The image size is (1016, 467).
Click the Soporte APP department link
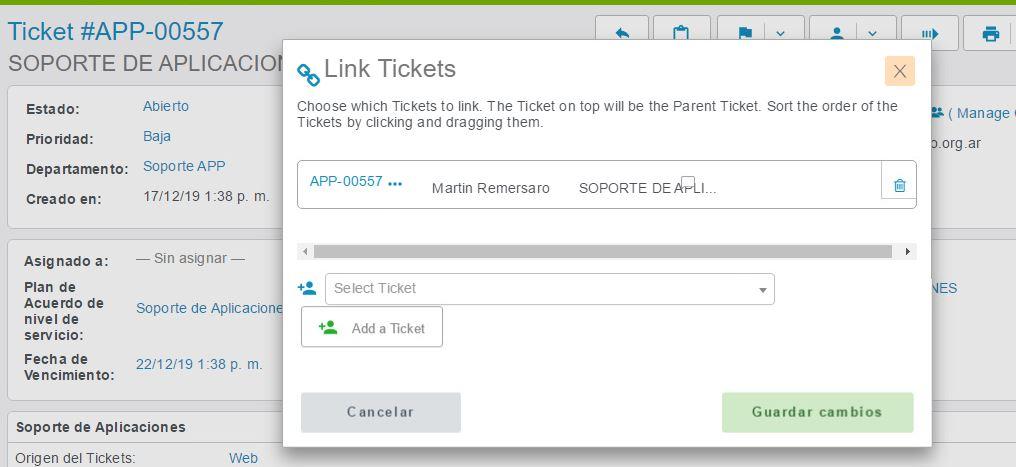[184, 166]
